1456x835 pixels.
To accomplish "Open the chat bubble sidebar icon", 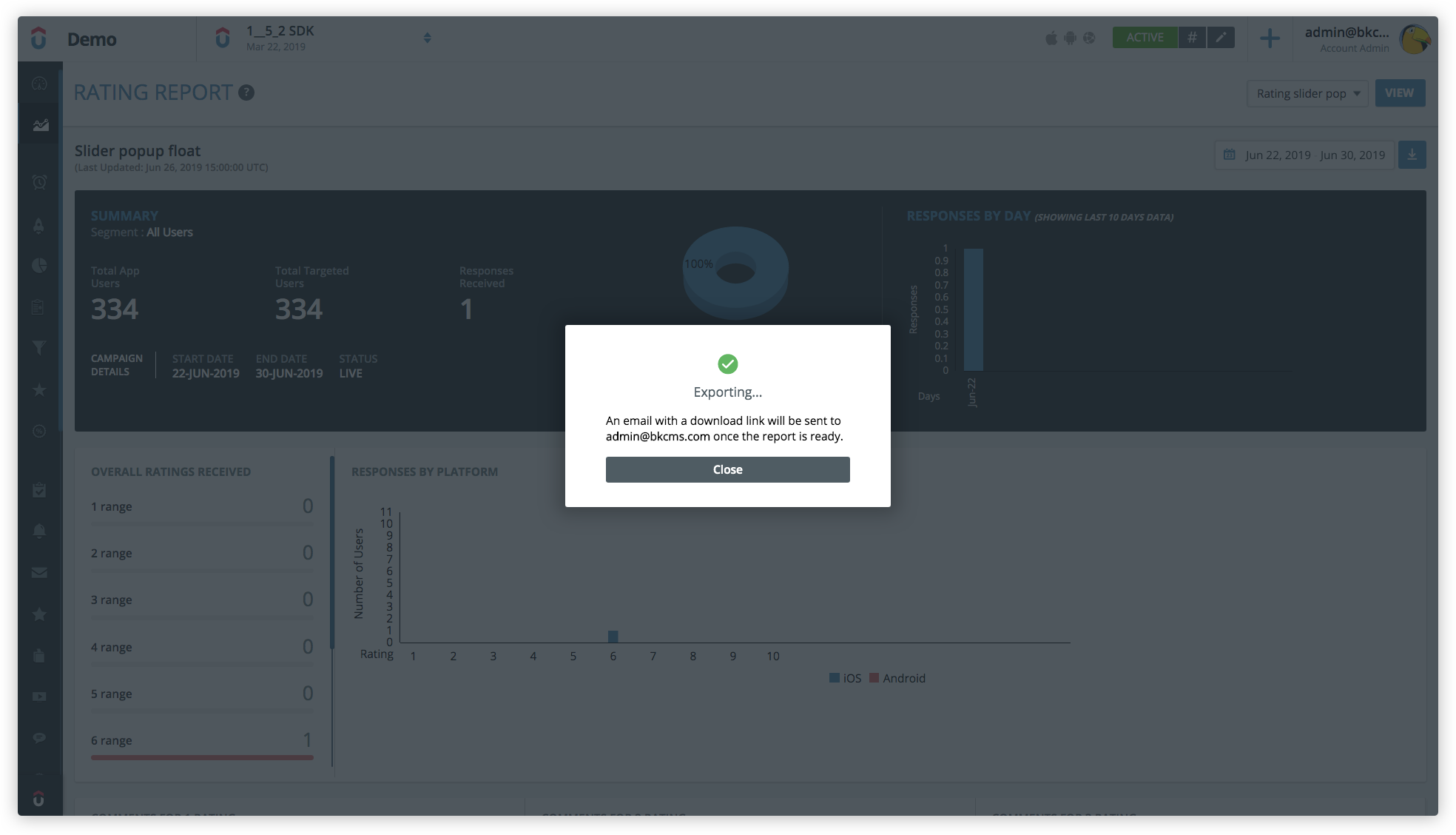I will point(40,738).
